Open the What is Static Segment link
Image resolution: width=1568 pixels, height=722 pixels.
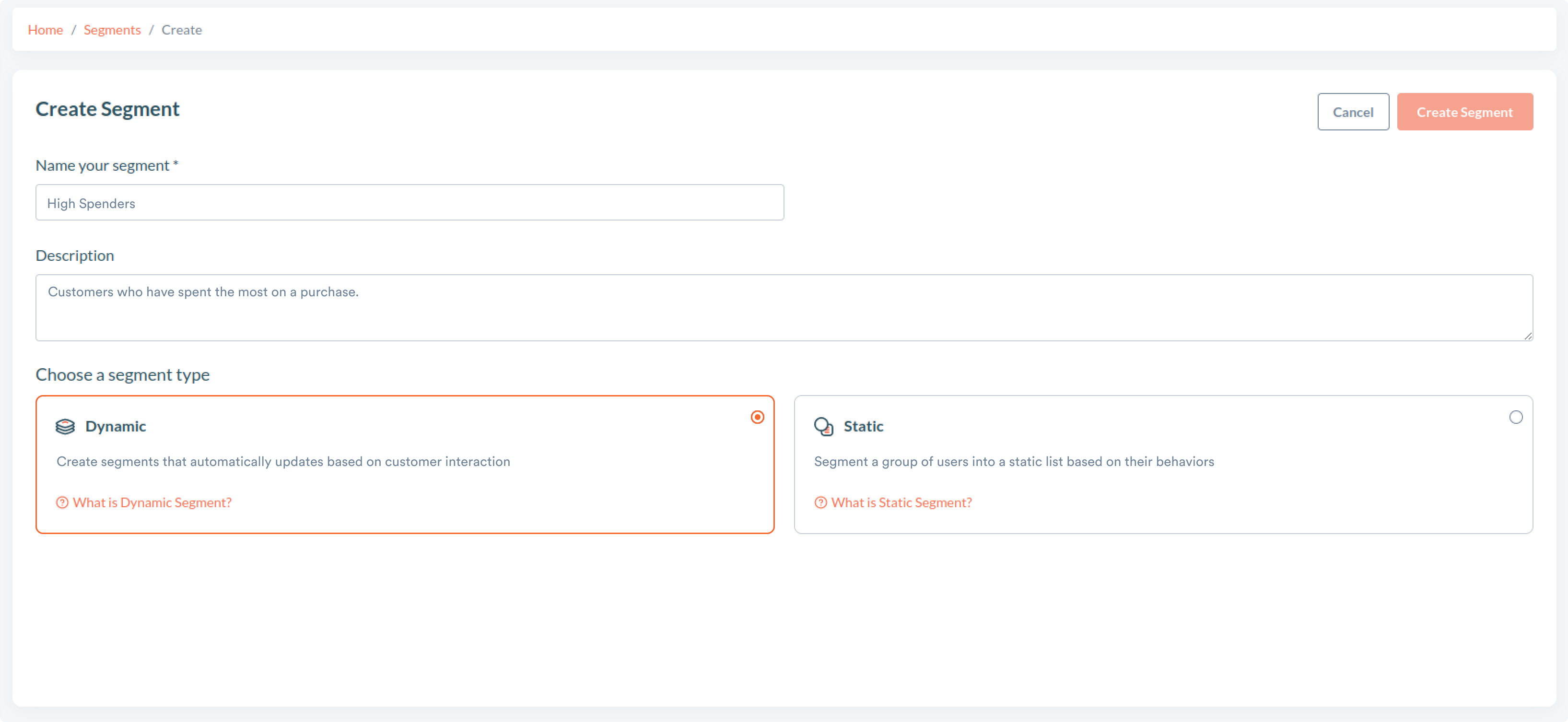pos(901,503)
